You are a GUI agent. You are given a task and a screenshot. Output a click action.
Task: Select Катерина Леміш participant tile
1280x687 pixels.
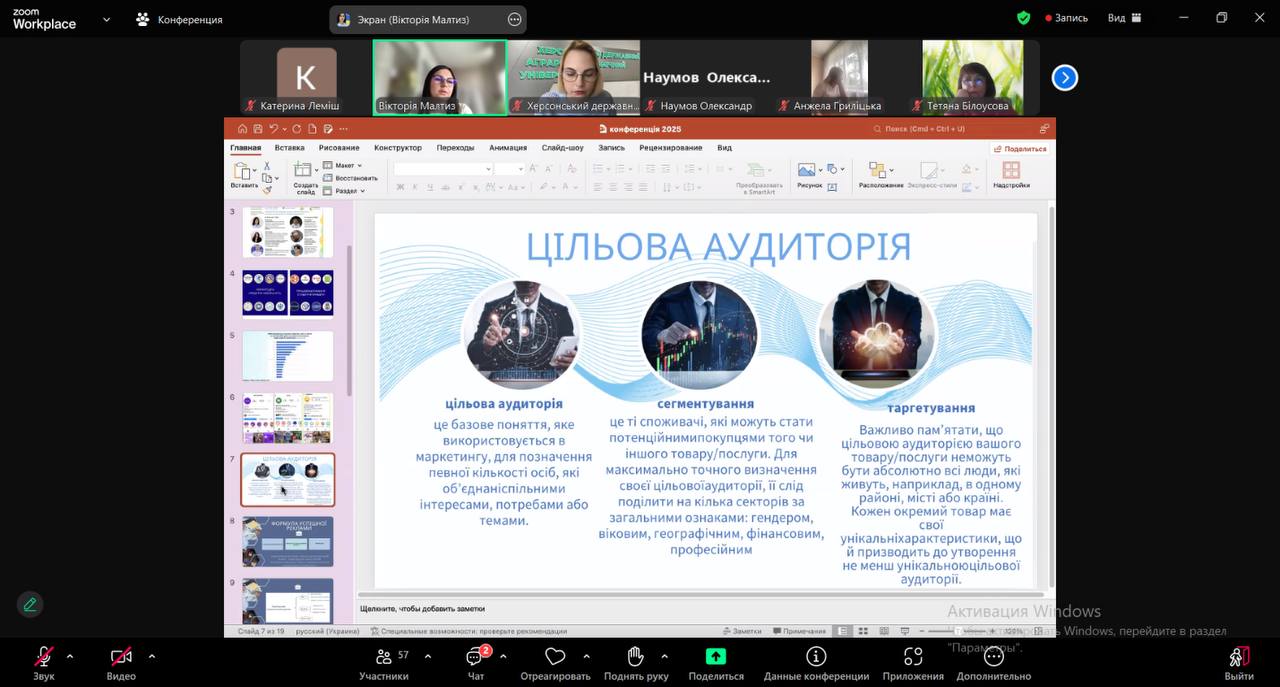point(306,77)
